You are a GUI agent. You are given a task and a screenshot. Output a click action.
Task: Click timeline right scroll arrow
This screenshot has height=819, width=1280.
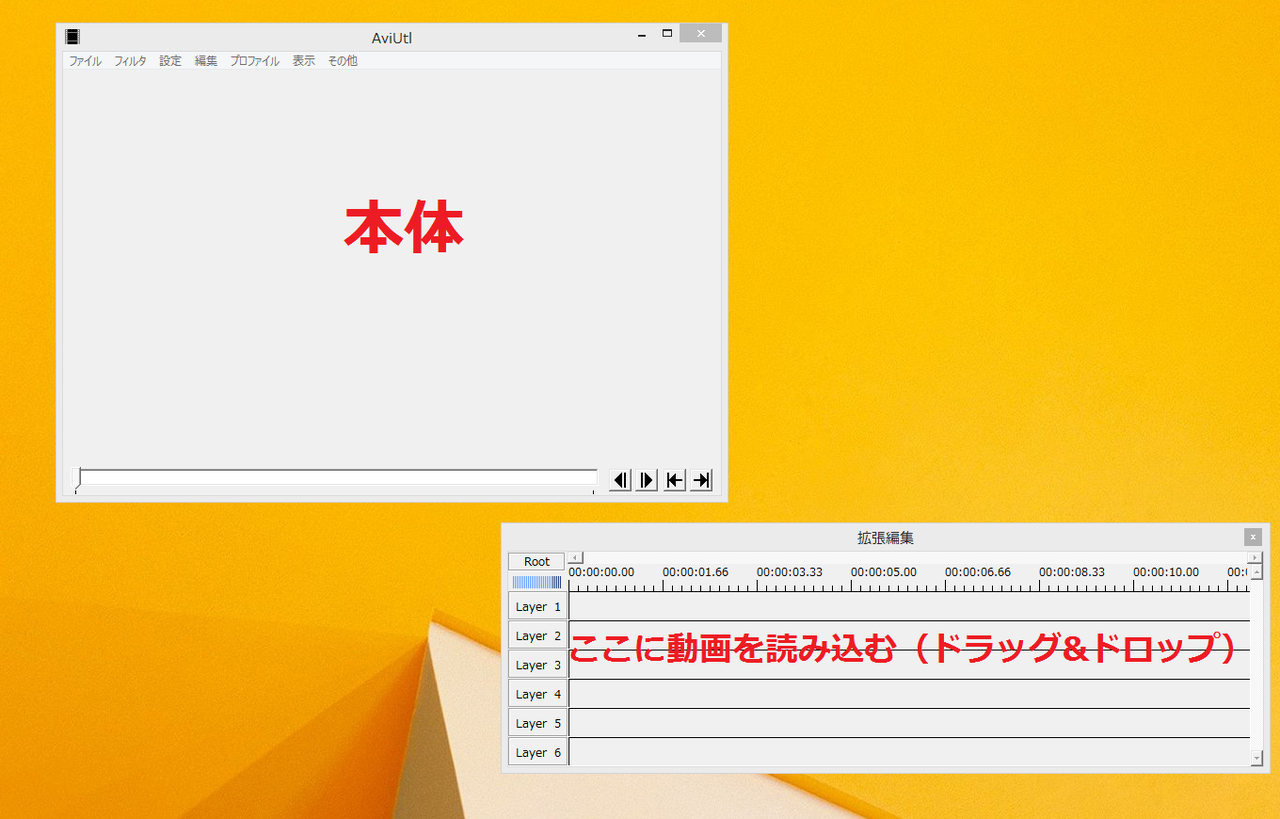click(1255, 557)
